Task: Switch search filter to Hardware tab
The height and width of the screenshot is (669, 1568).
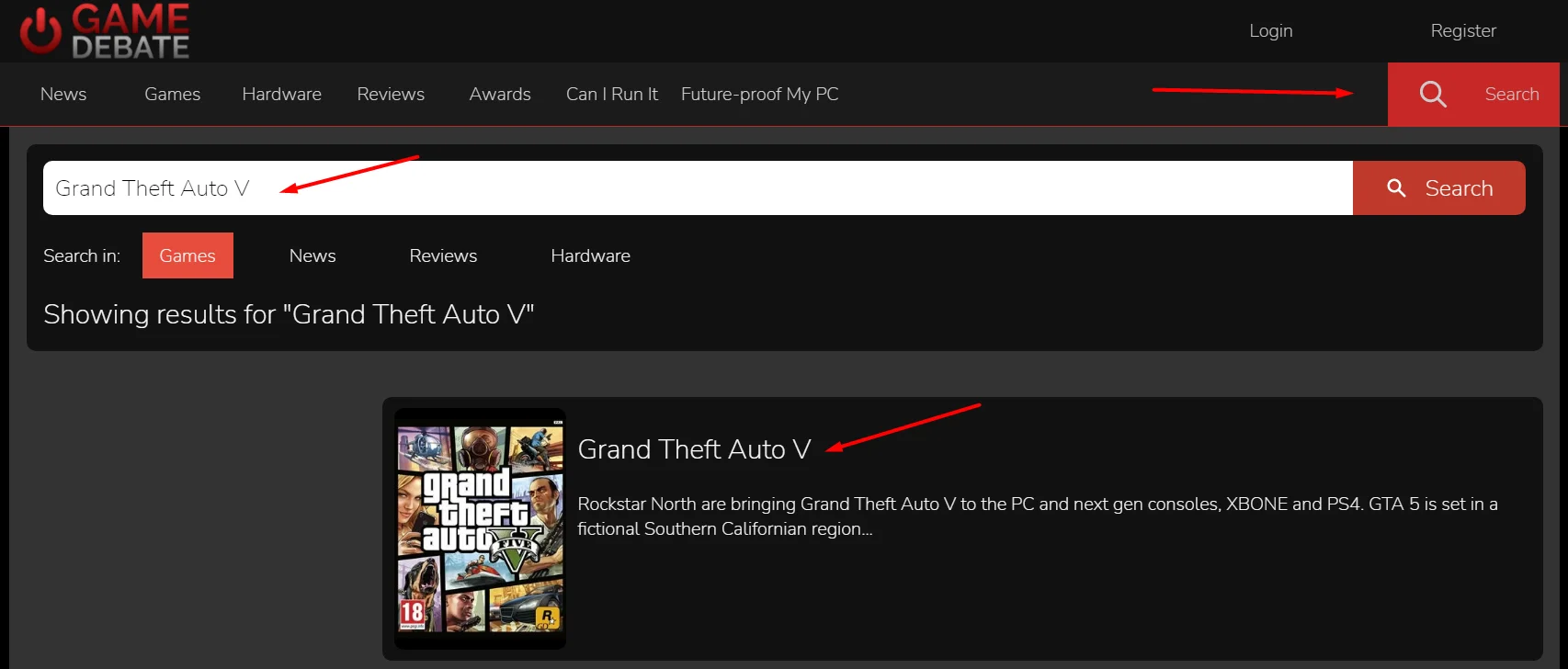Action: [590, 255]
